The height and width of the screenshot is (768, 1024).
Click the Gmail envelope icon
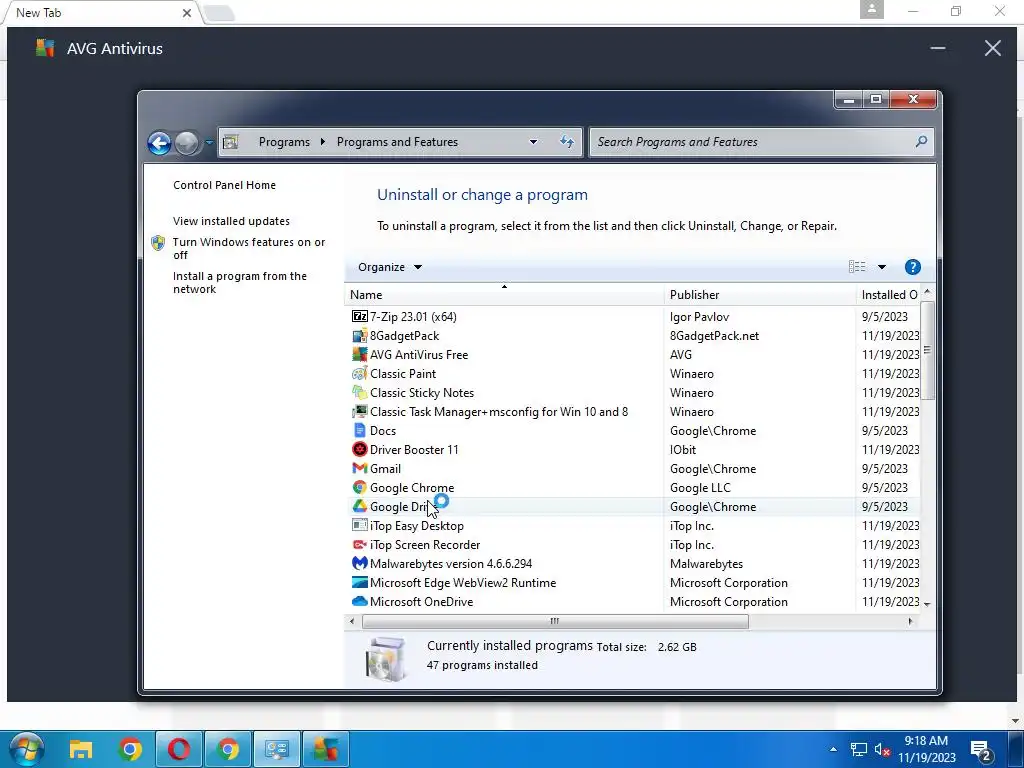[359, 468]
